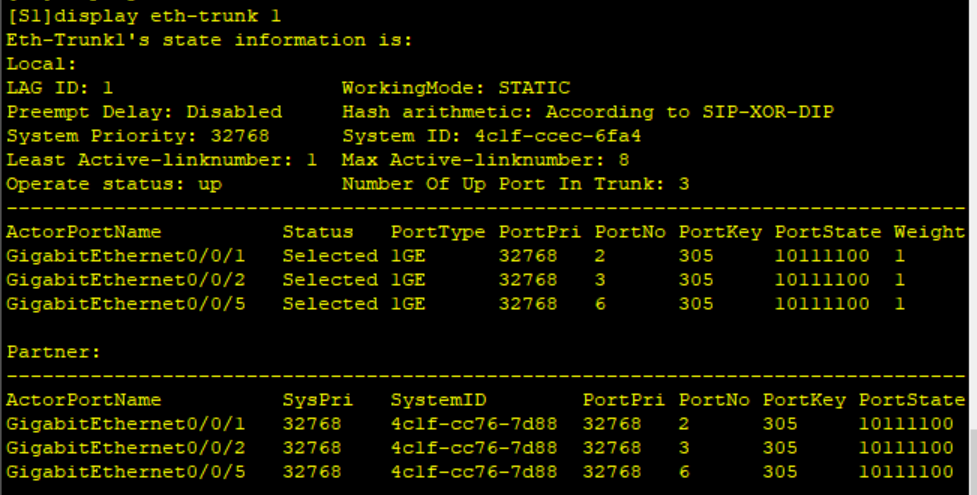
Task: Click 'Selected' status of local GigabitEthernet0/0/1
Action: pos(330,256)
